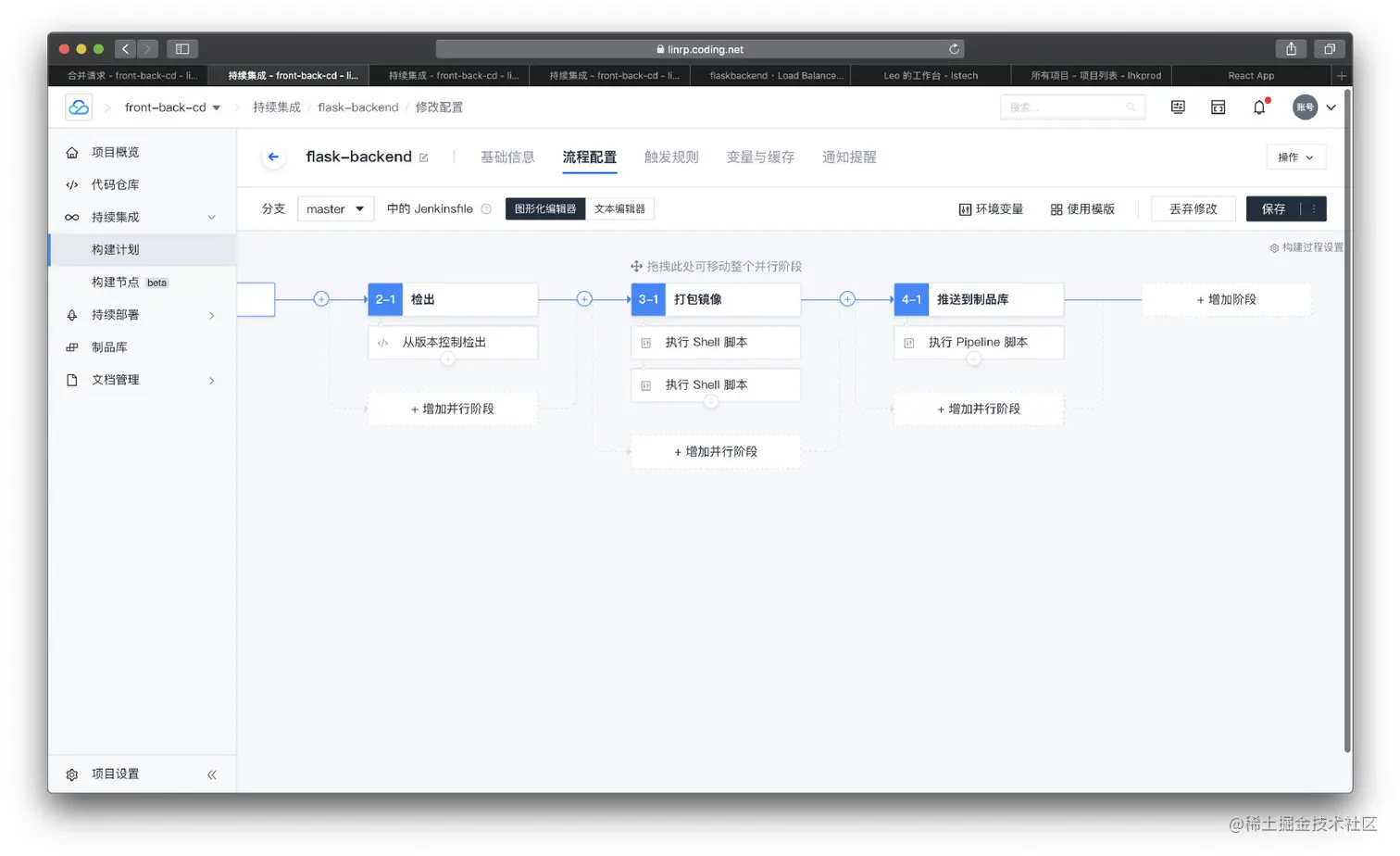
Task: Click the flask-backend breadcrumb link
Action: pyautogui.click(x=358, y=107)
